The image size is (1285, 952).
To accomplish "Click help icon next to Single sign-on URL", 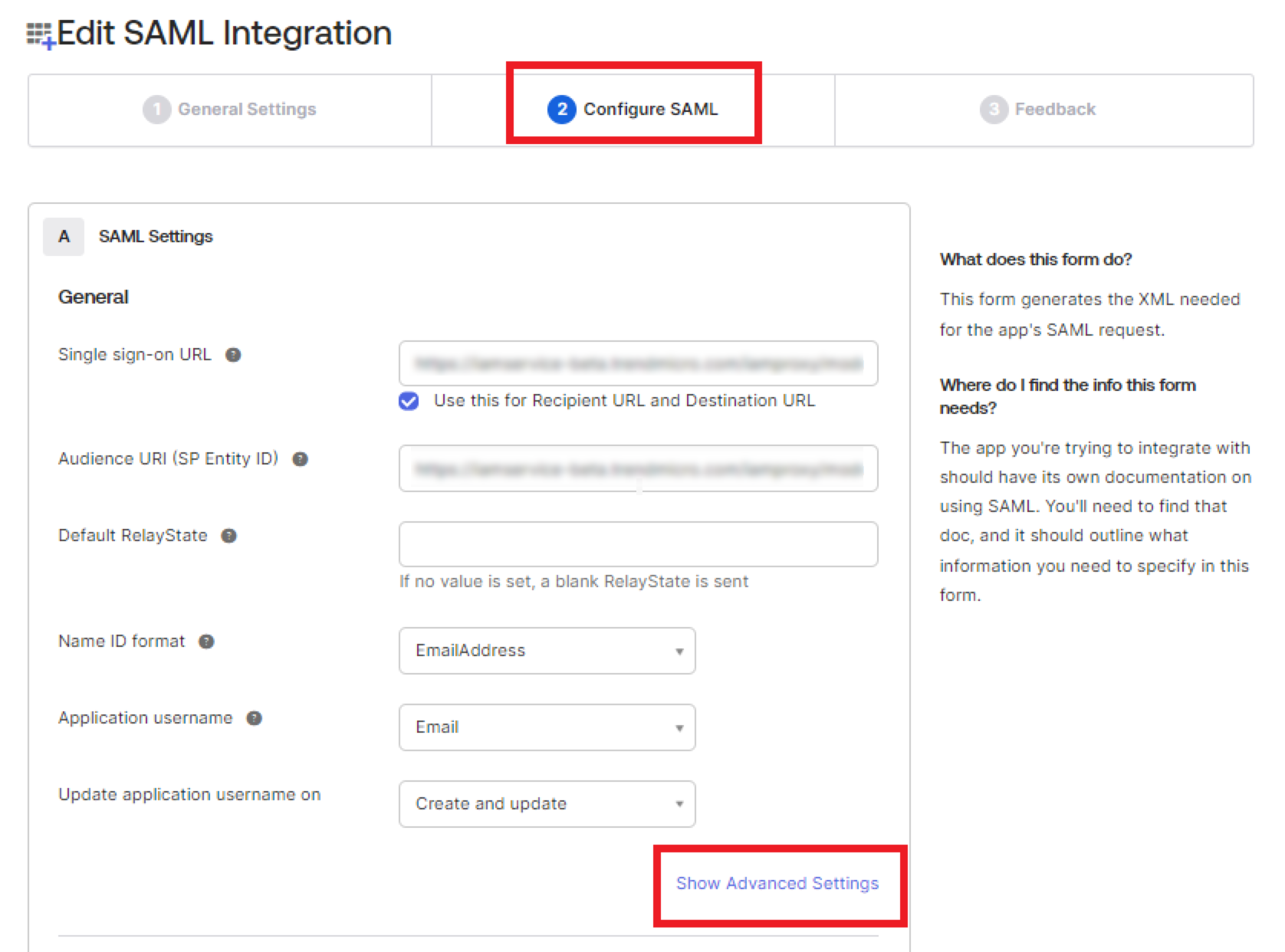I will click(233, 355).
